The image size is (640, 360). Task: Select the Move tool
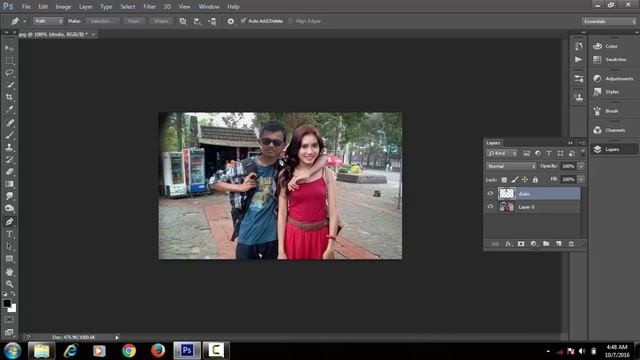(9, 48)
